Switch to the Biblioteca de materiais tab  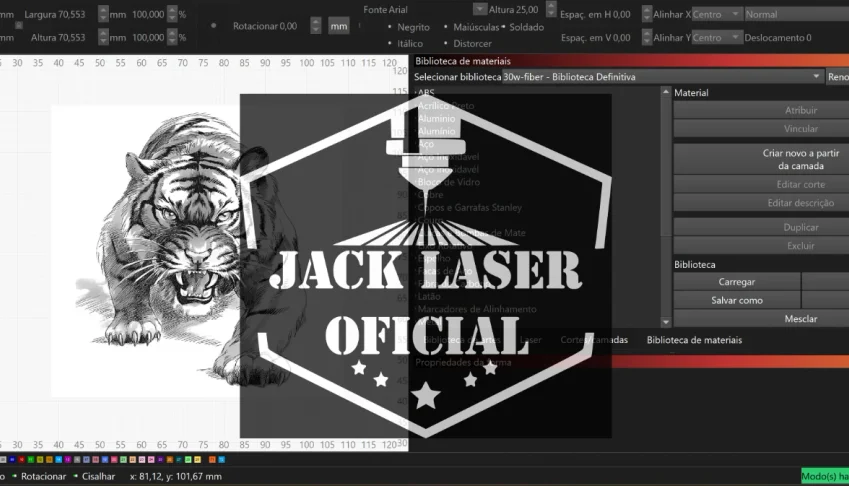click(x=694, y=340)
